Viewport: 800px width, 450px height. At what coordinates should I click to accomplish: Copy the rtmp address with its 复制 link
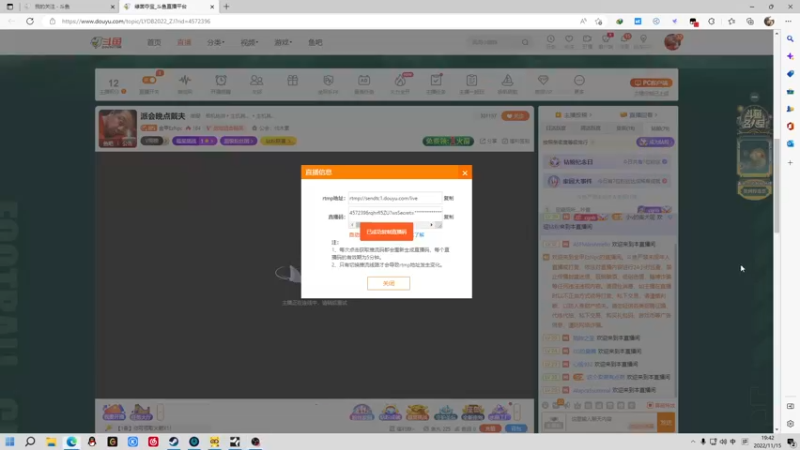pyautogui.click(x=448, y=198)
